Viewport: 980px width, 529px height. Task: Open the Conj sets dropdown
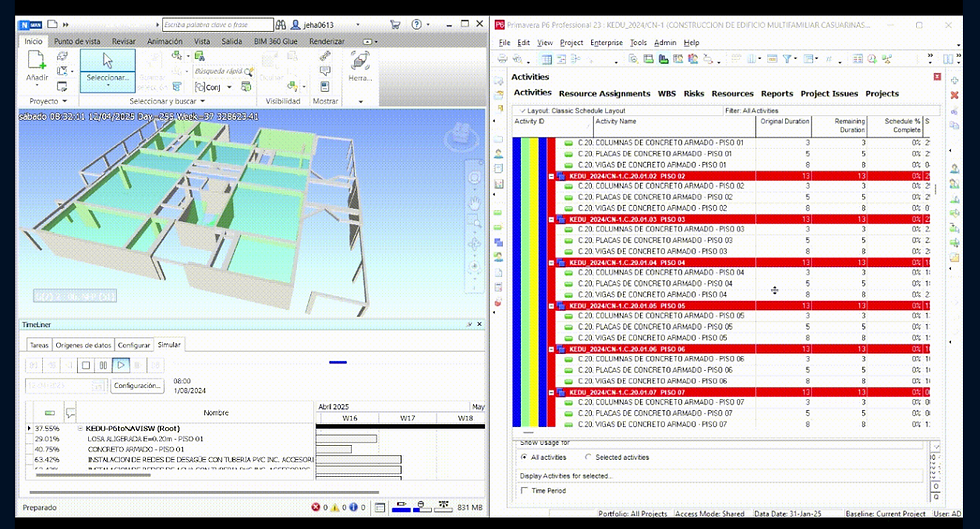click(229, 87)
